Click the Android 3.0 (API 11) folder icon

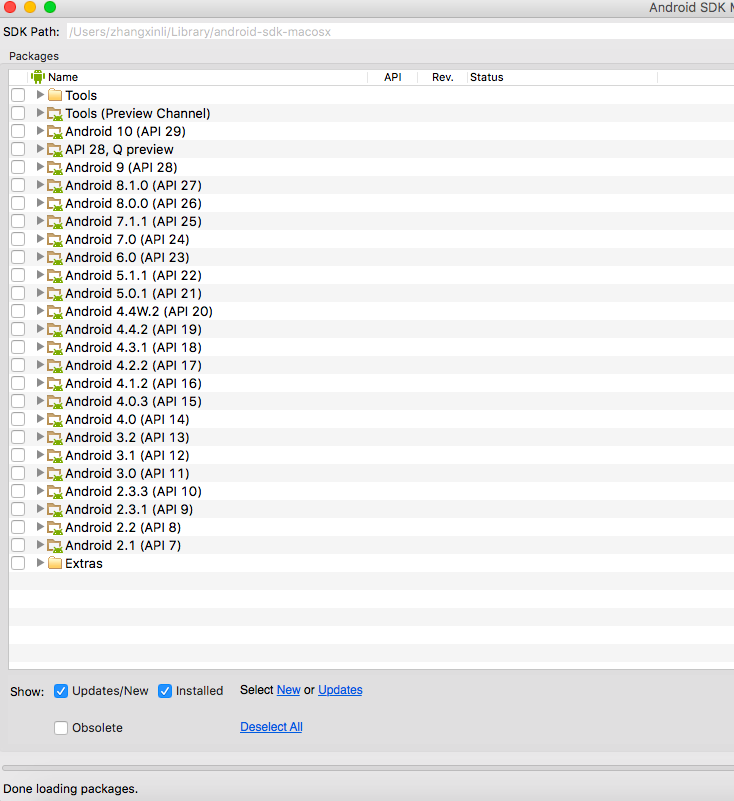[55, 474]
